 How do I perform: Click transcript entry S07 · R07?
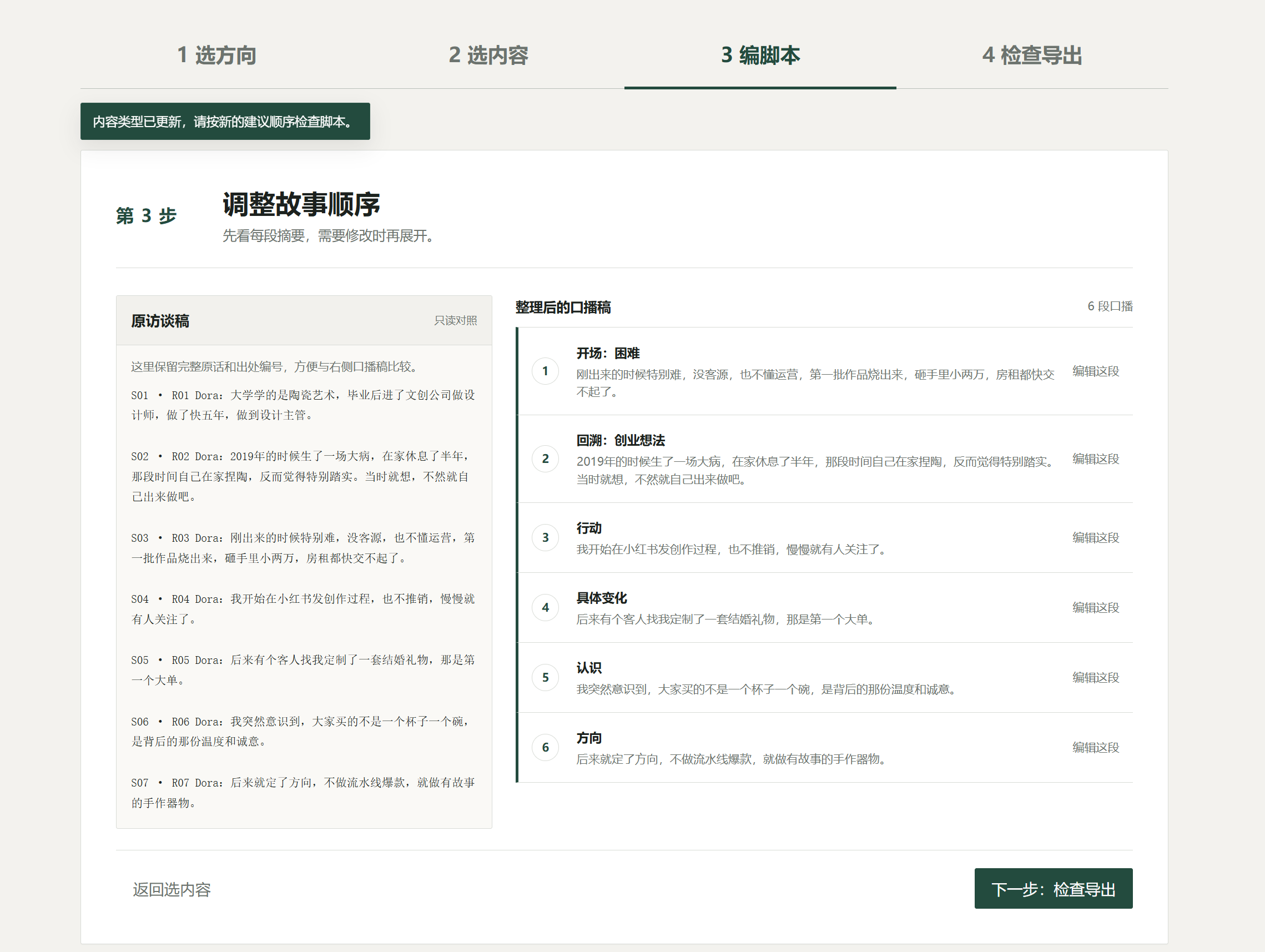click(x=304, y=793)
